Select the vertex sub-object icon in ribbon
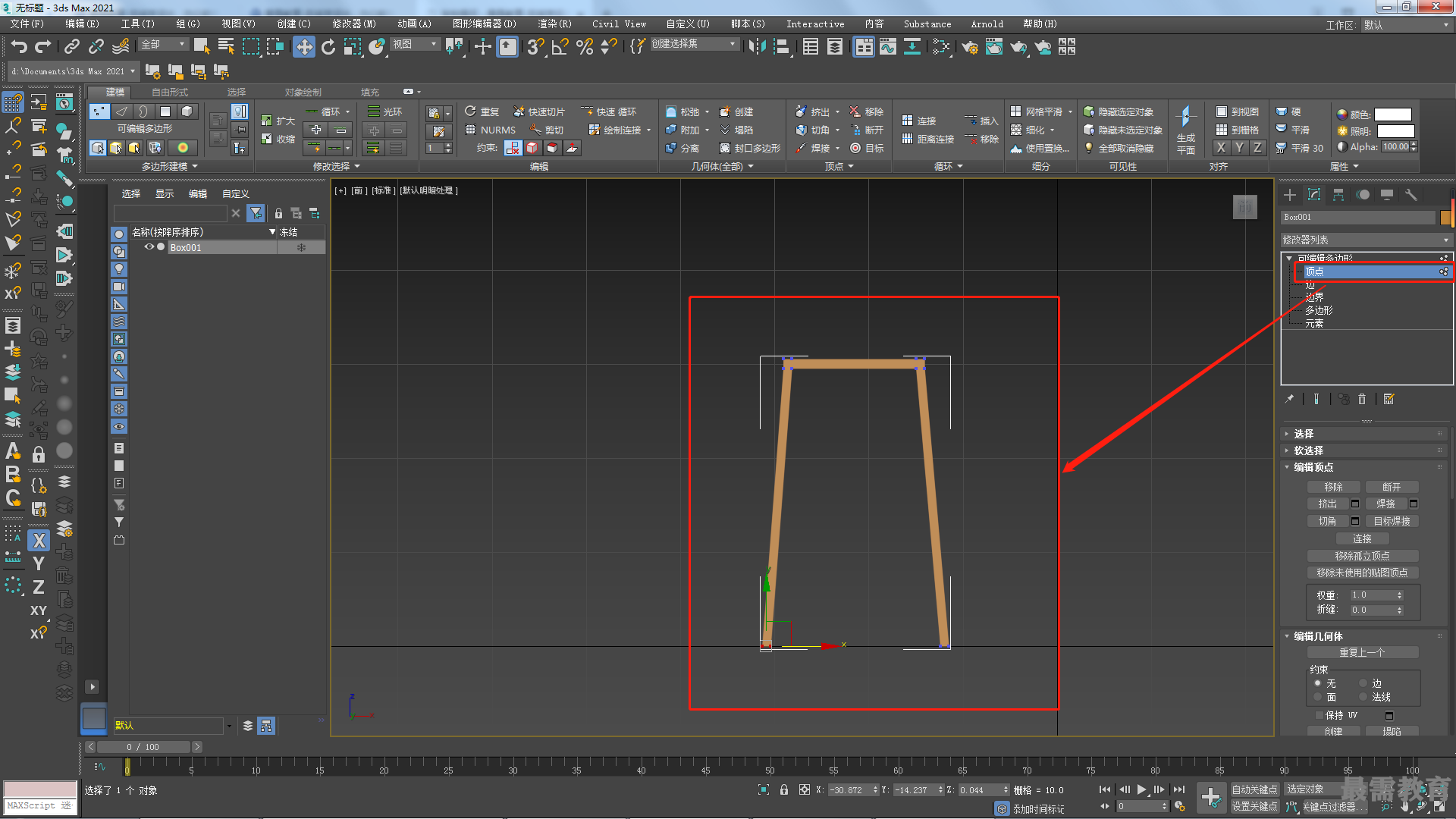This screenshot has width=1456, height=819. 99,111
